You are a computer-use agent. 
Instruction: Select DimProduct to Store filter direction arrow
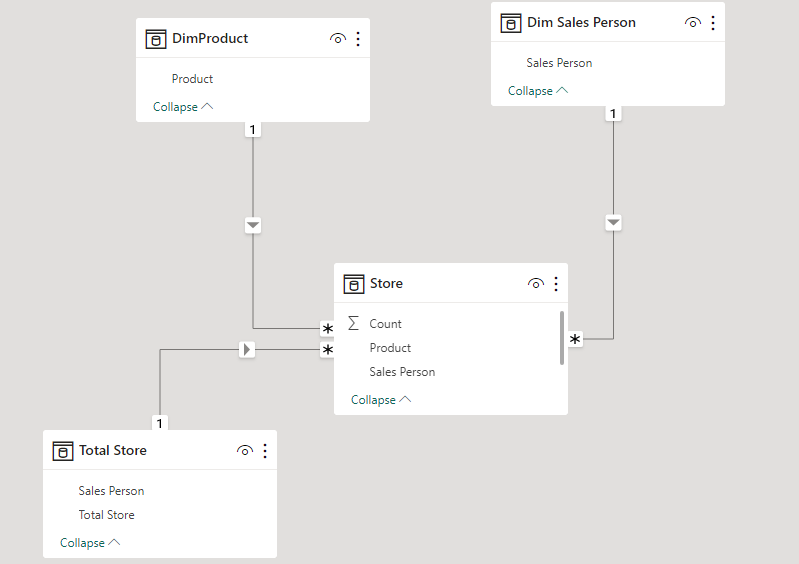(253, 225)
